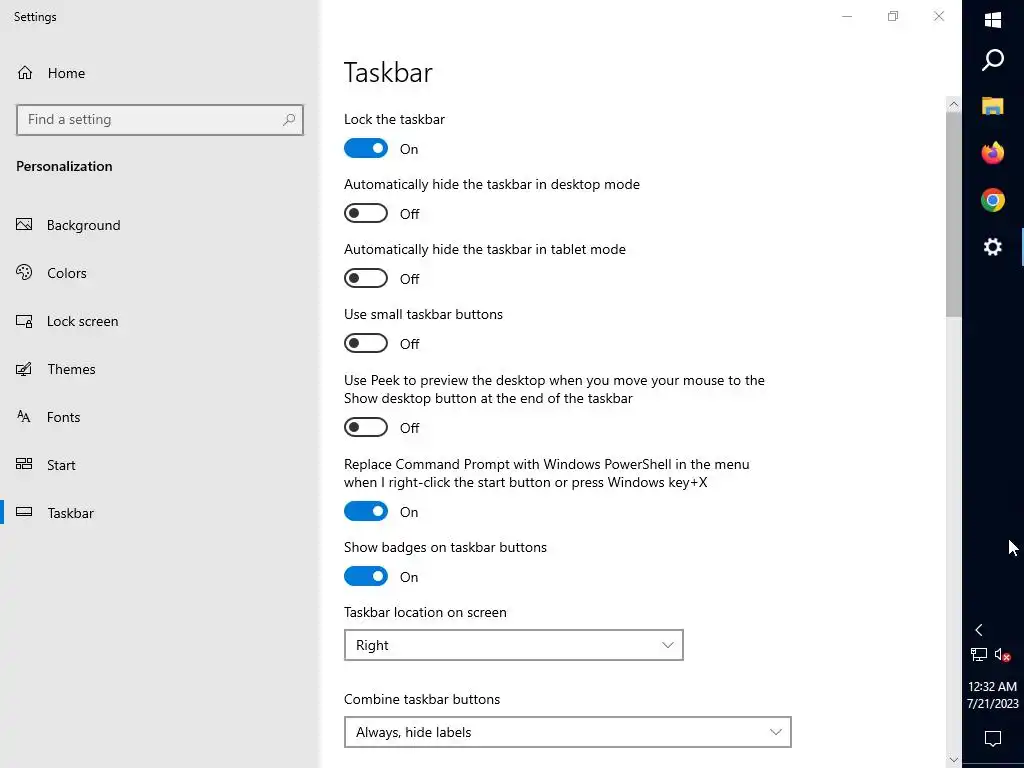This screenshot has height=768, width=1024.
Task: Open the Lock screen settings page
Action: click(82, 321)
